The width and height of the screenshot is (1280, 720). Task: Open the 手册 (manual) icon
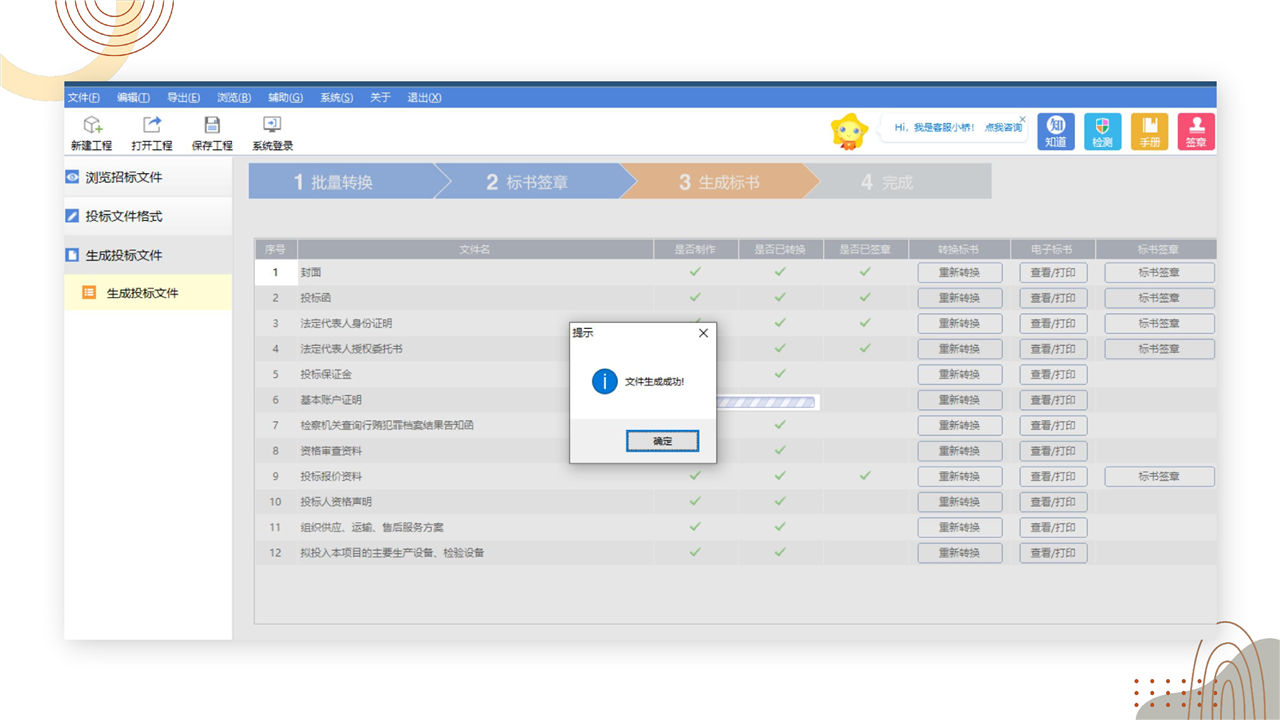point(1149,131)
